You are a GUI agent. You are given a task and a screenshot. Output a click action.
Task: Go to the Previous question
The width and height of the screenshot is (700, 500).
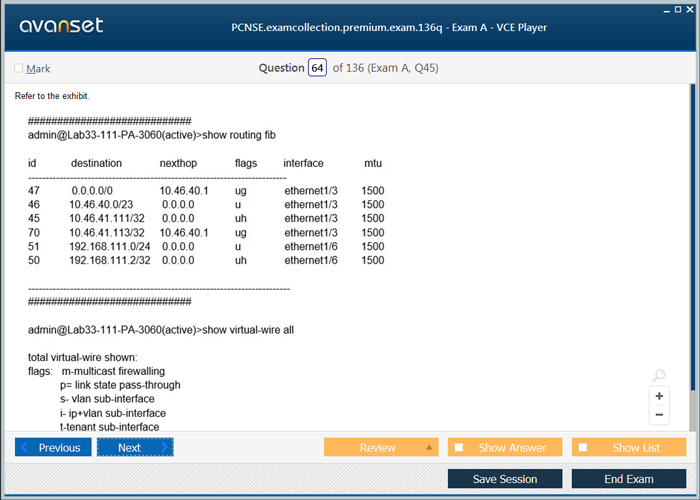click(x=59, y=448)
